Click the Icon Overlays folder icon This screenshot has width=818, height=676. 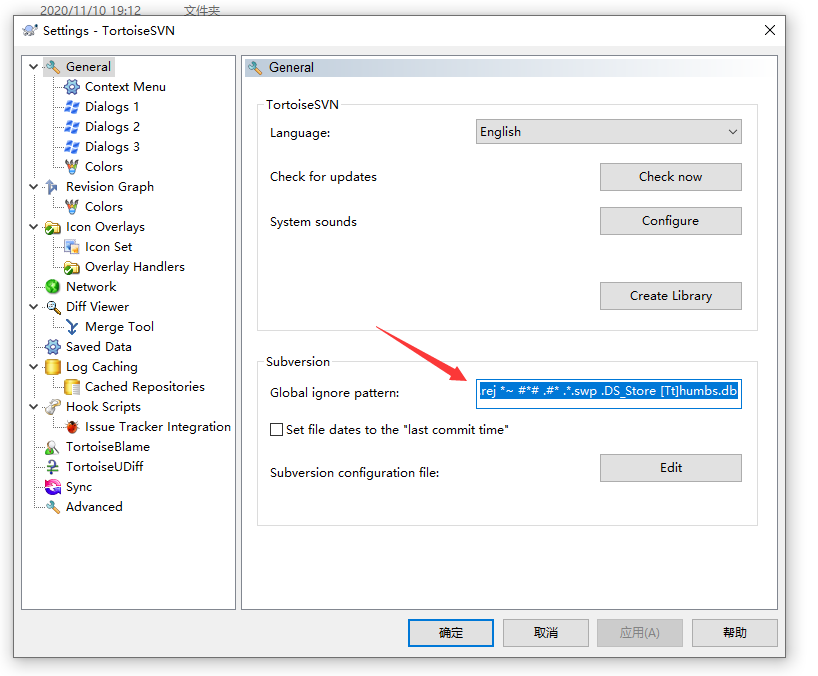tap(52, 227)
